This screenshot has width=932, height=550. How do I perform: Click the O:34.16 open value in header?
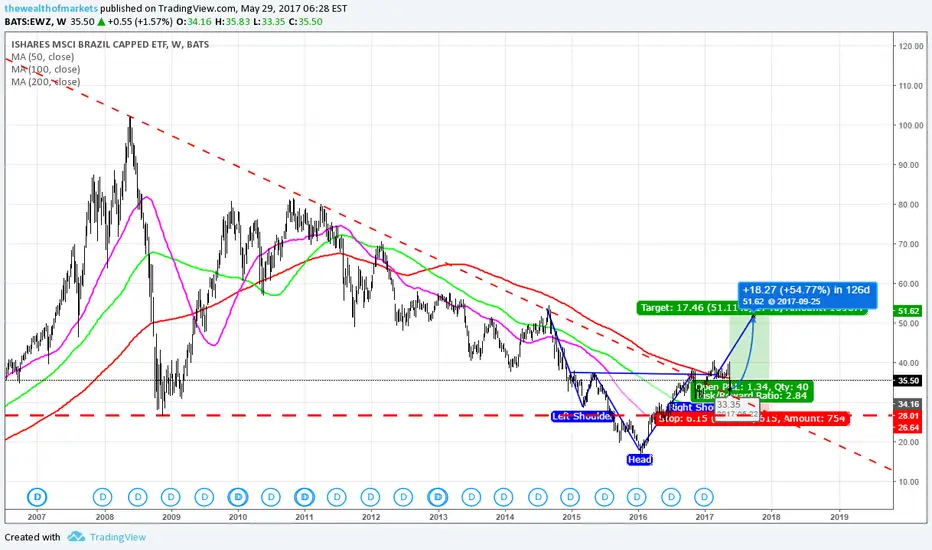click(194, 21)
